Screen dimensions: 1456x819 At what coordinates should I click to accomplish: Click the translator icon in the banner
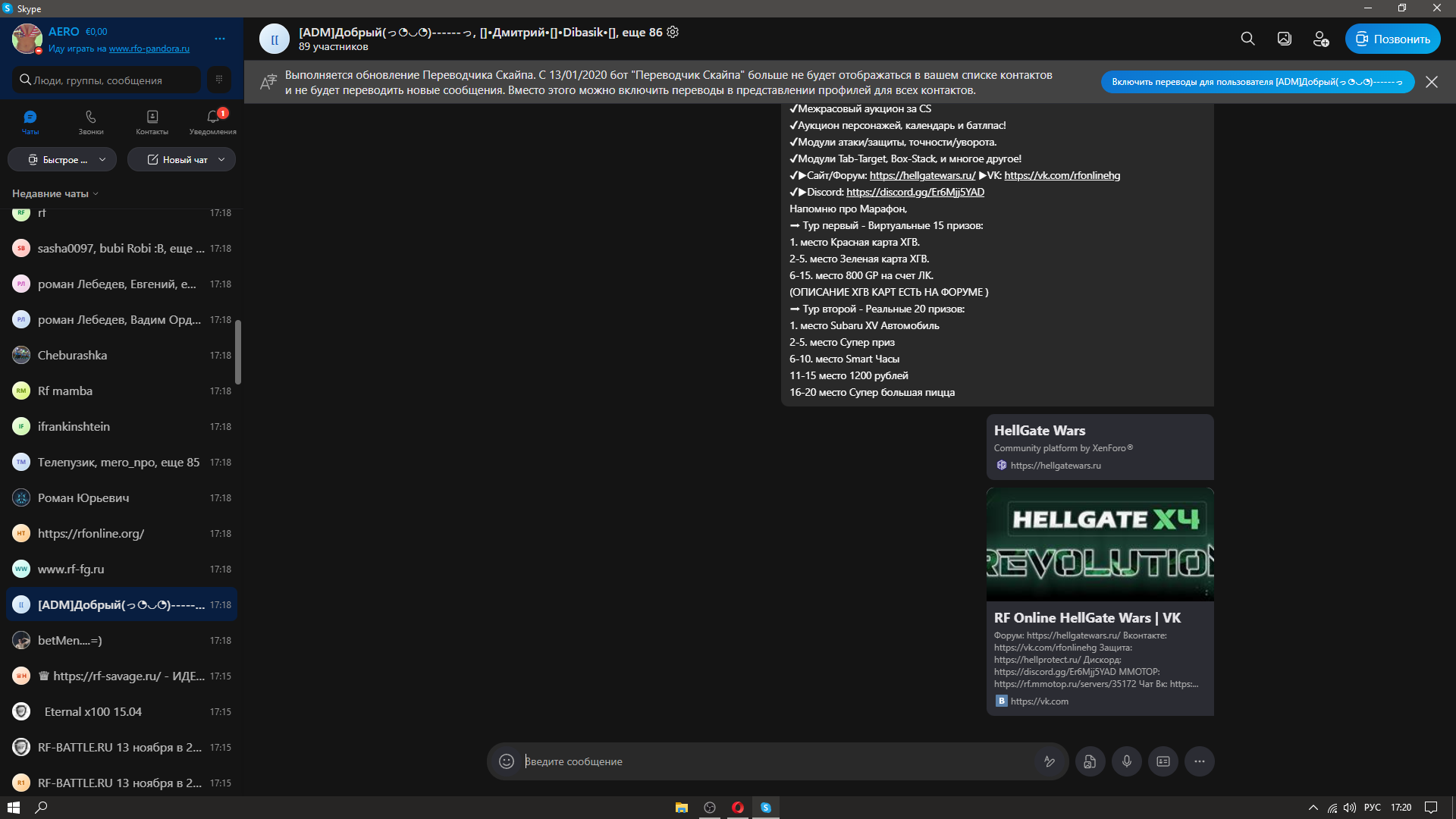click(268, 82)
